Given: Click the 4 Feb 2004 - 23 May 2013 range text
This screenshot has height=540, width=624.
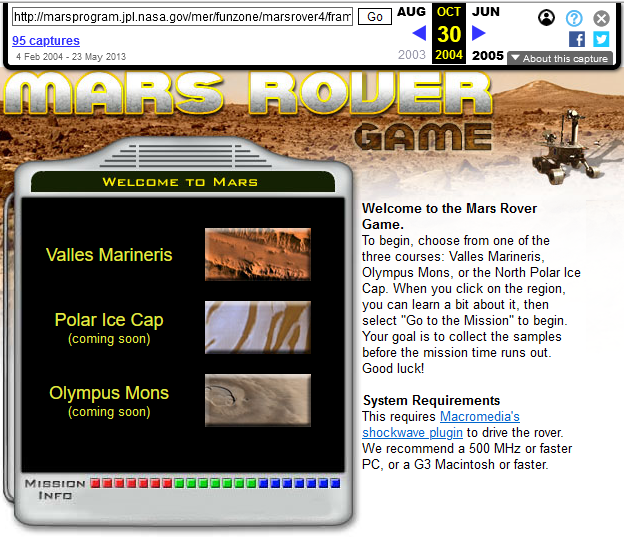Looking at the screenshot, I should point(71,57).
